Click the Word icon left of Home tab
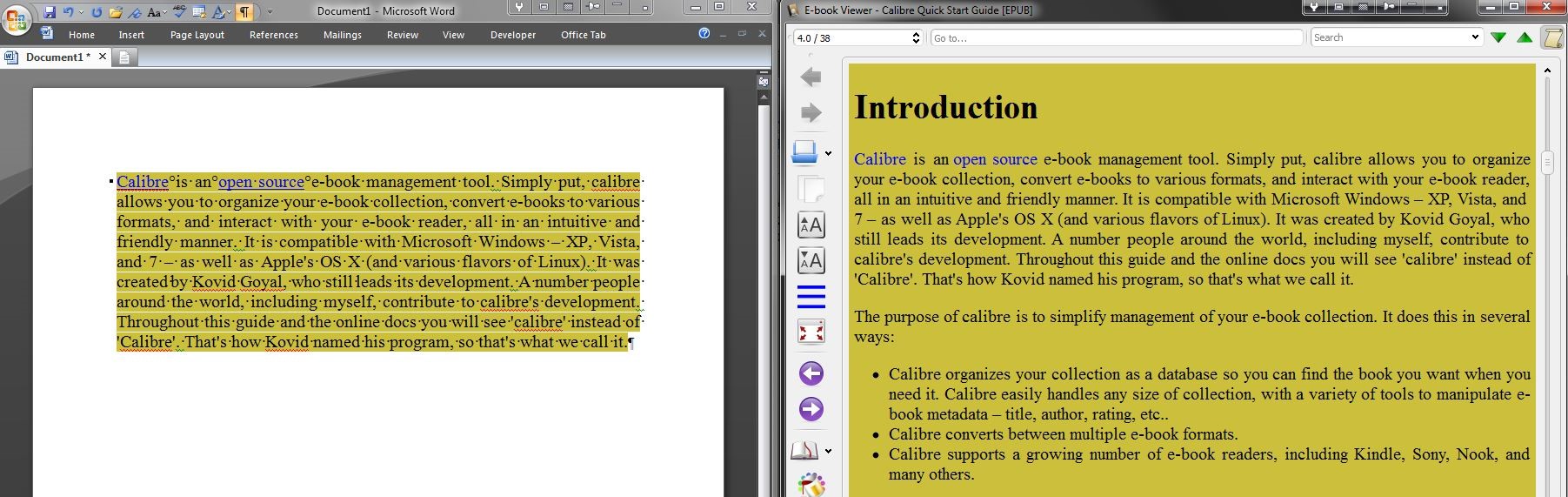 (47, 34)
